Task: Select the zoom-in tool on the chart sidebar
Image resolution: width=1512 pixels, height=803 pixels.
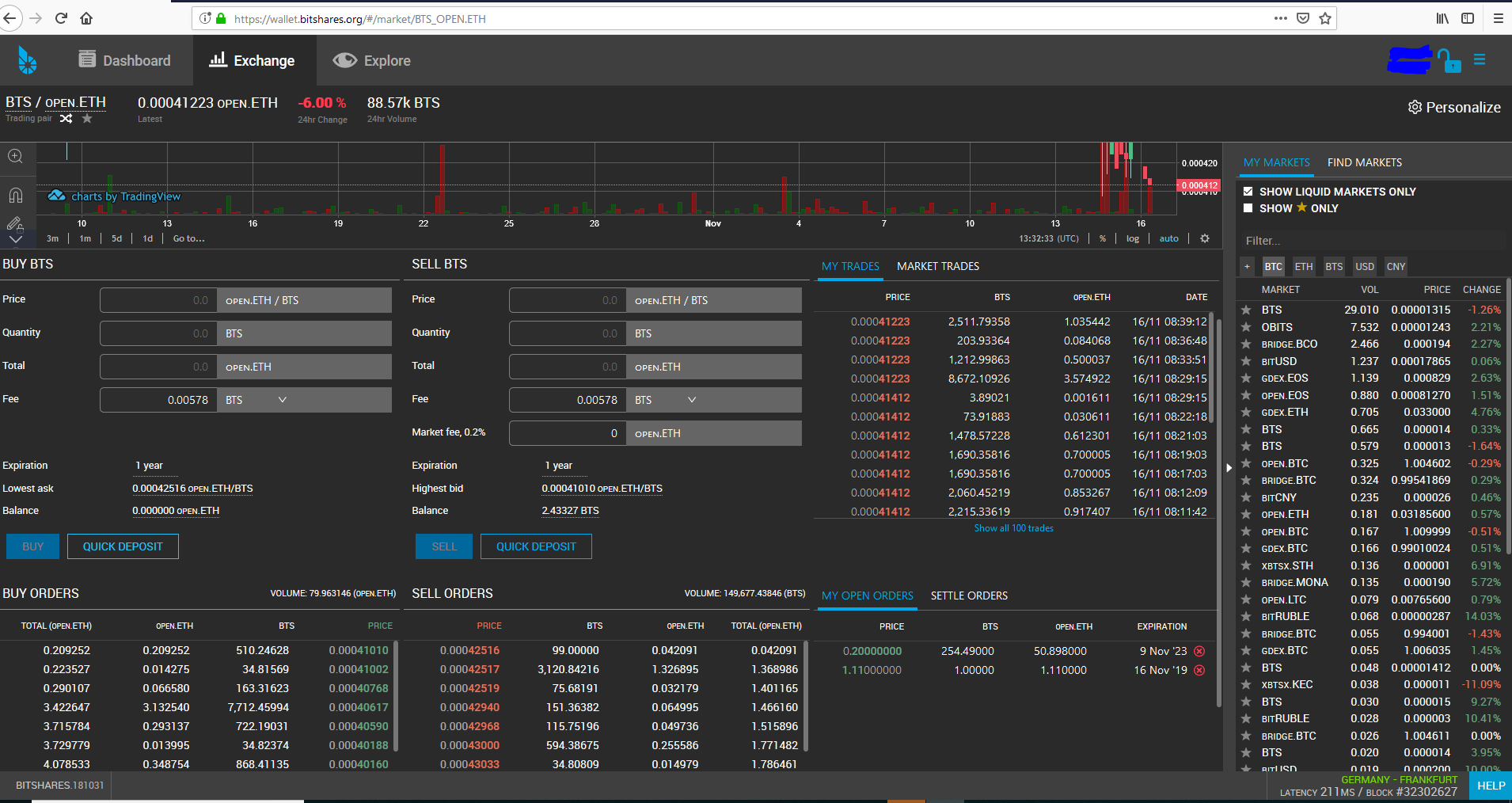Action: [x=15, y=156]
